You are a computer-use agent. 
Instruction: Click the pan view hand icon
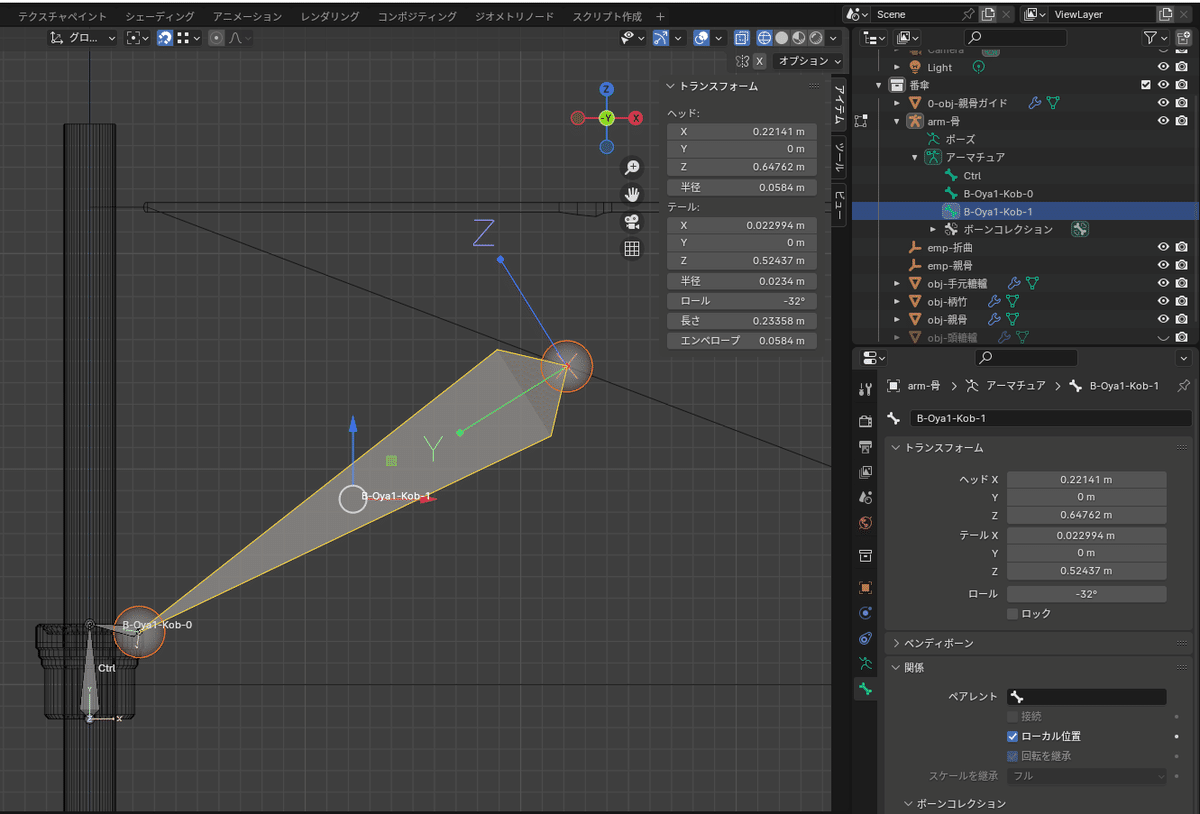click(x=631, y=194)
